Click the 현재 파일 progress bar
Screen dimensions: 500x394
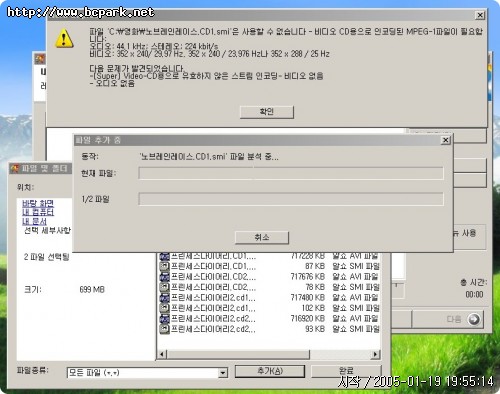point(291,173)
